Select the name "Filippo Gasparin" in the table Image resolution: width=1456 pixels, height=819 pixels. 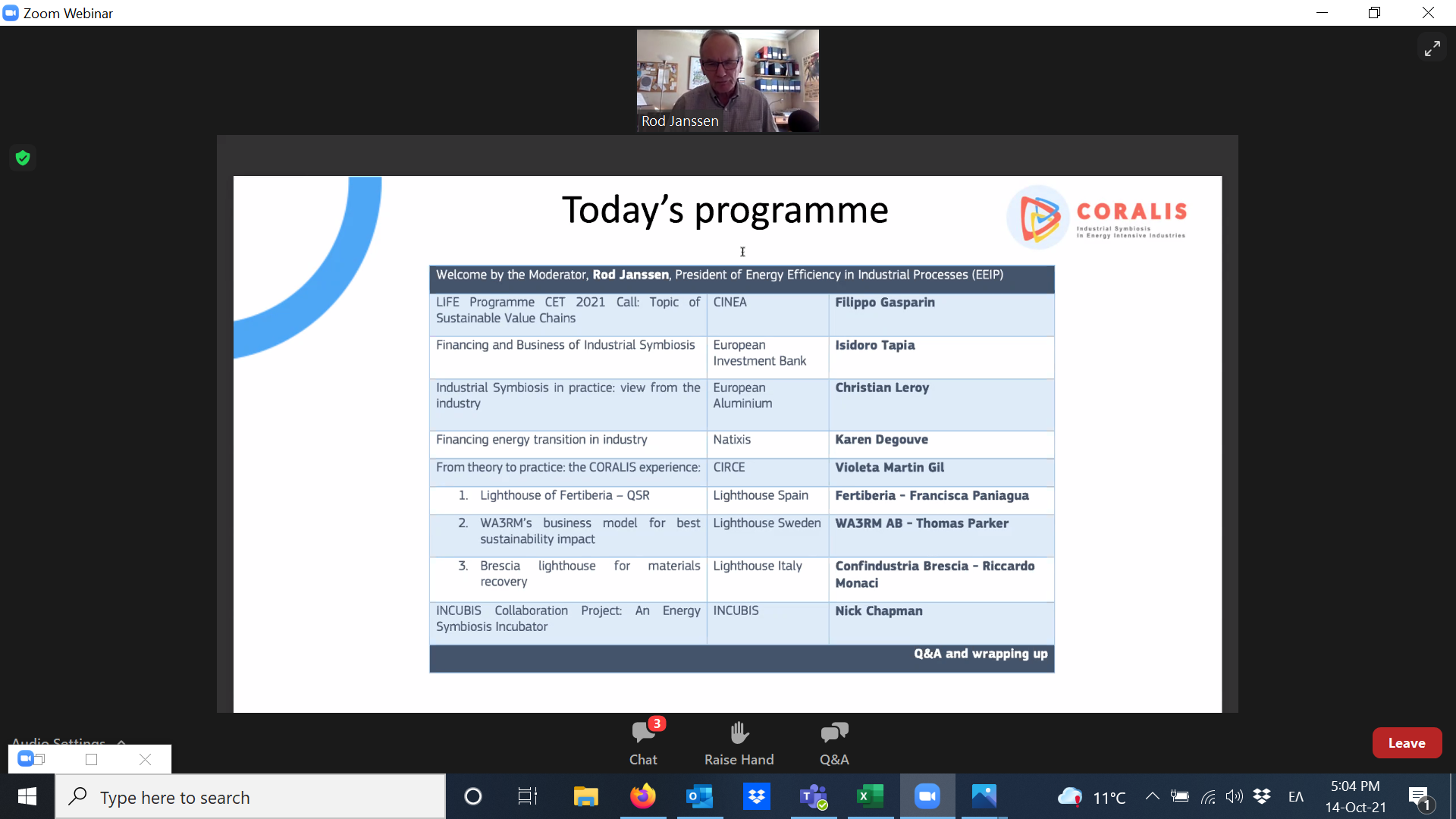(885, 302)
